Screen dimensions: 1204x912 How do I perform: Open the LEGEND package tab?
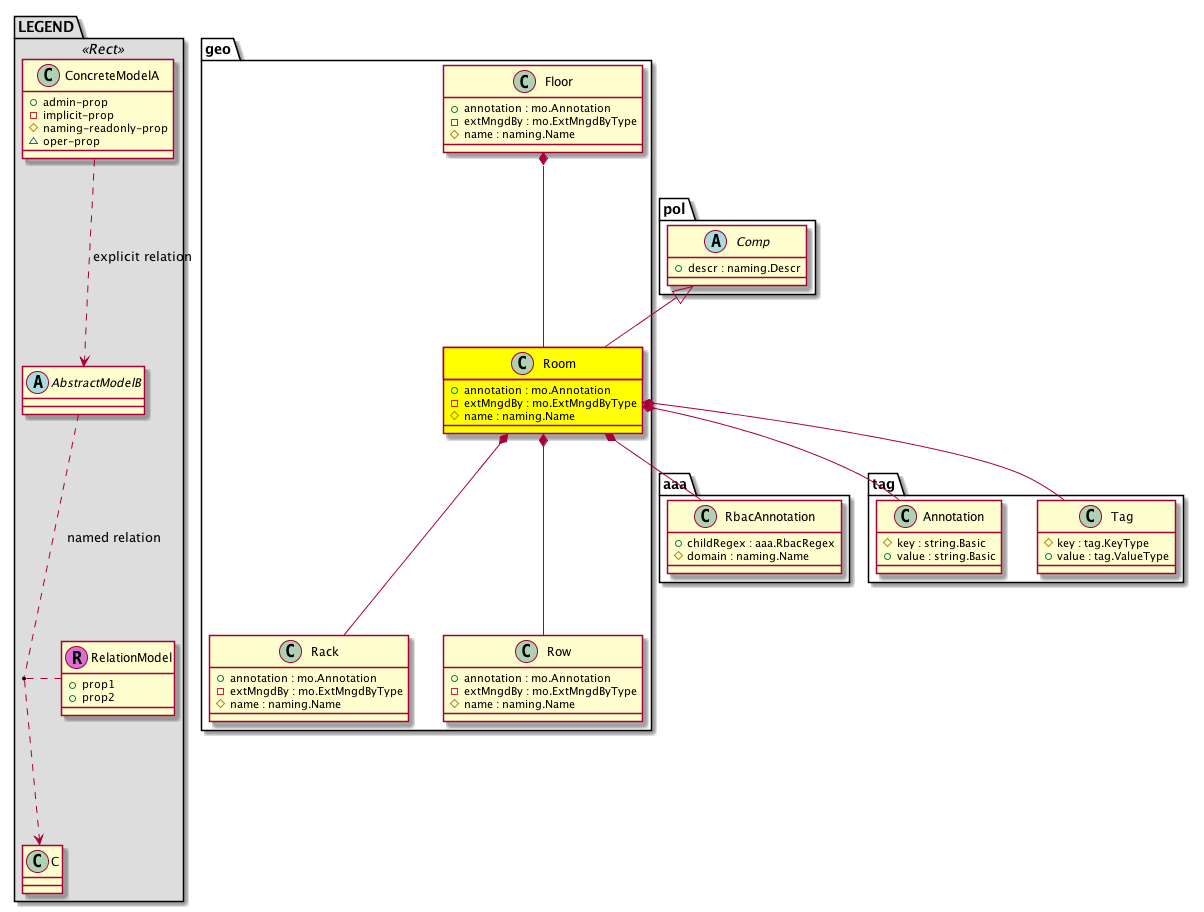[45, 26]
